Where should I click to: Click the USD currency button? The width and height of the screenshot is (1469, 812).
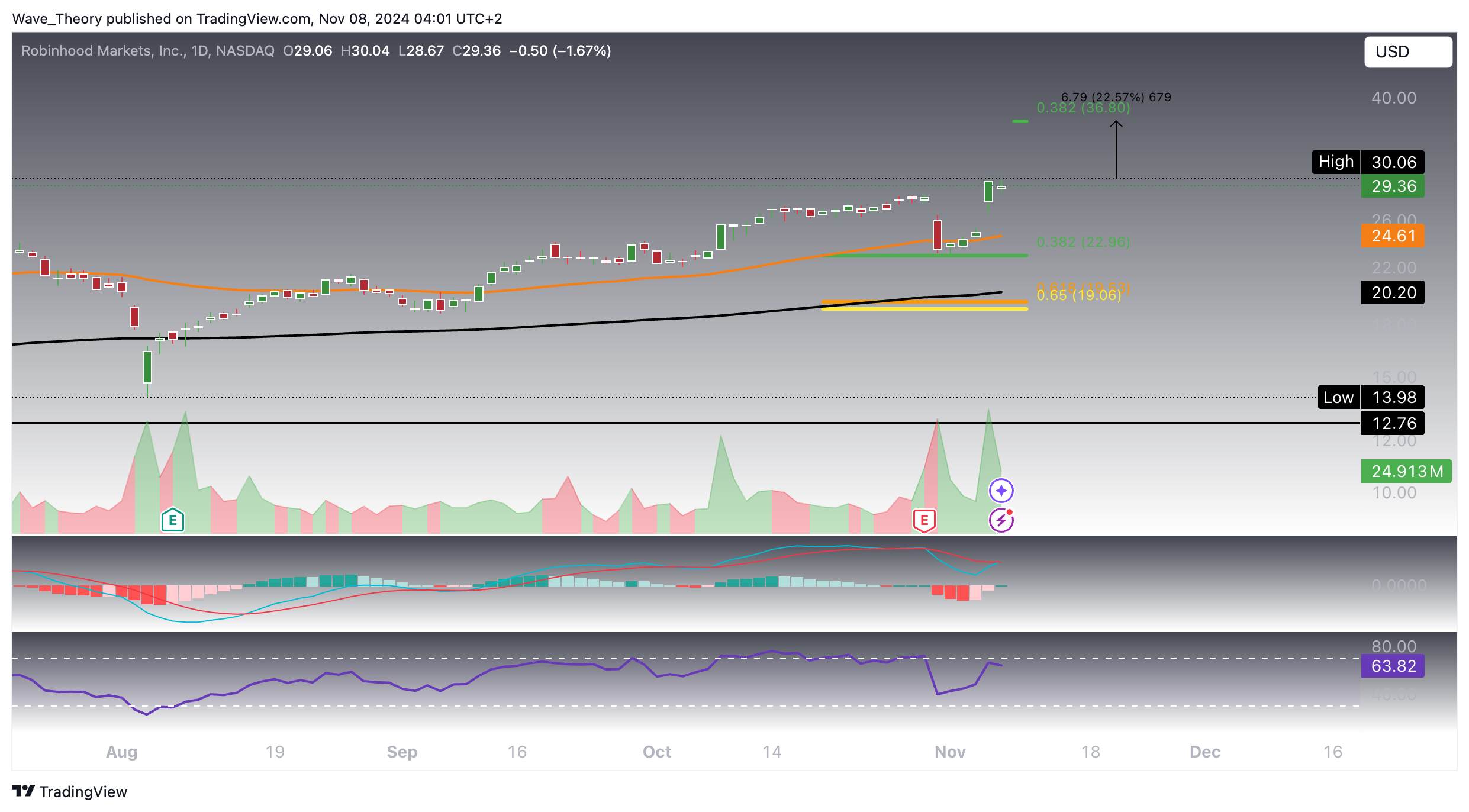click(x=1408, y=51)
